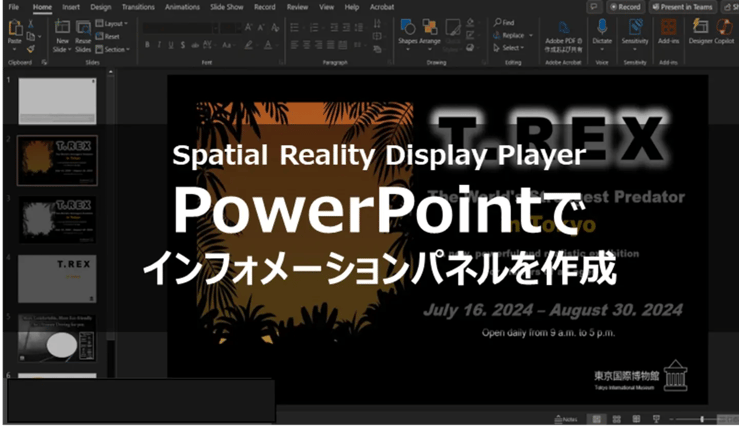The width and height of the screenshot is (739, 426).
Task: Click the Shapes gallery icon
Action: click(x=407, y=27)
